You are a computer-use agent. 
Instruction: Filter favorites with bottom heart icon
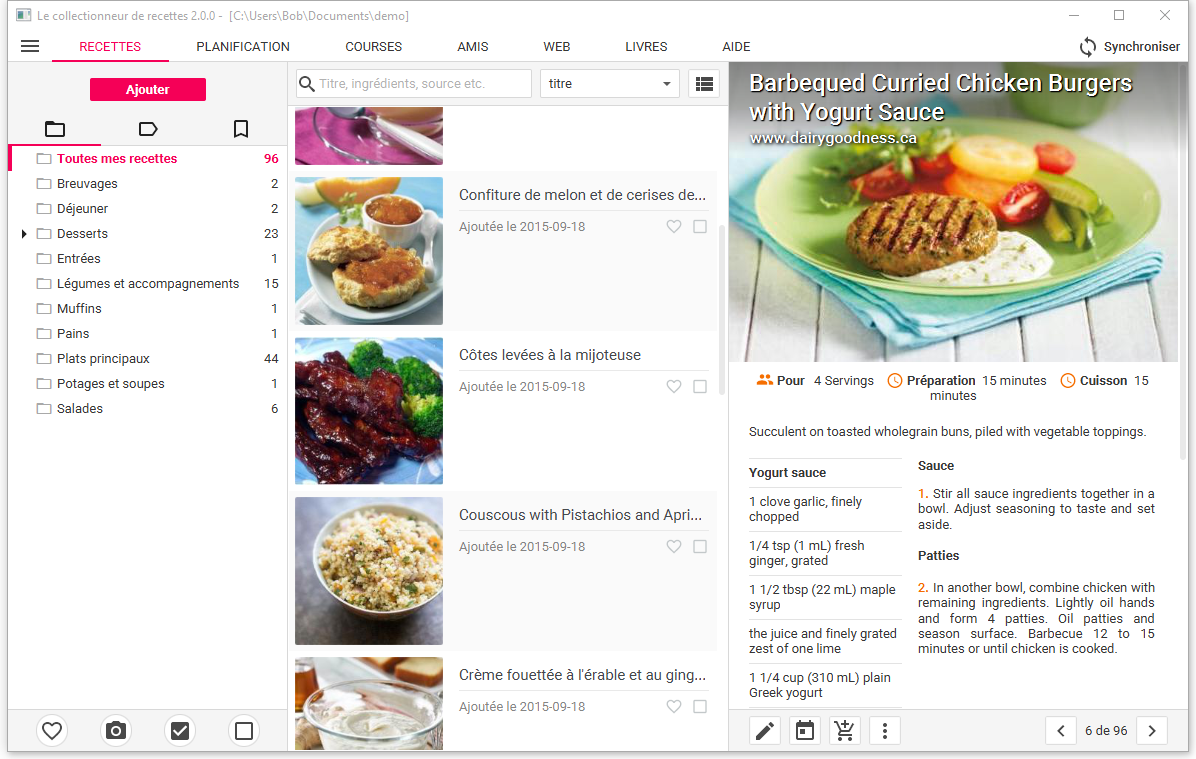coord(52,731)
